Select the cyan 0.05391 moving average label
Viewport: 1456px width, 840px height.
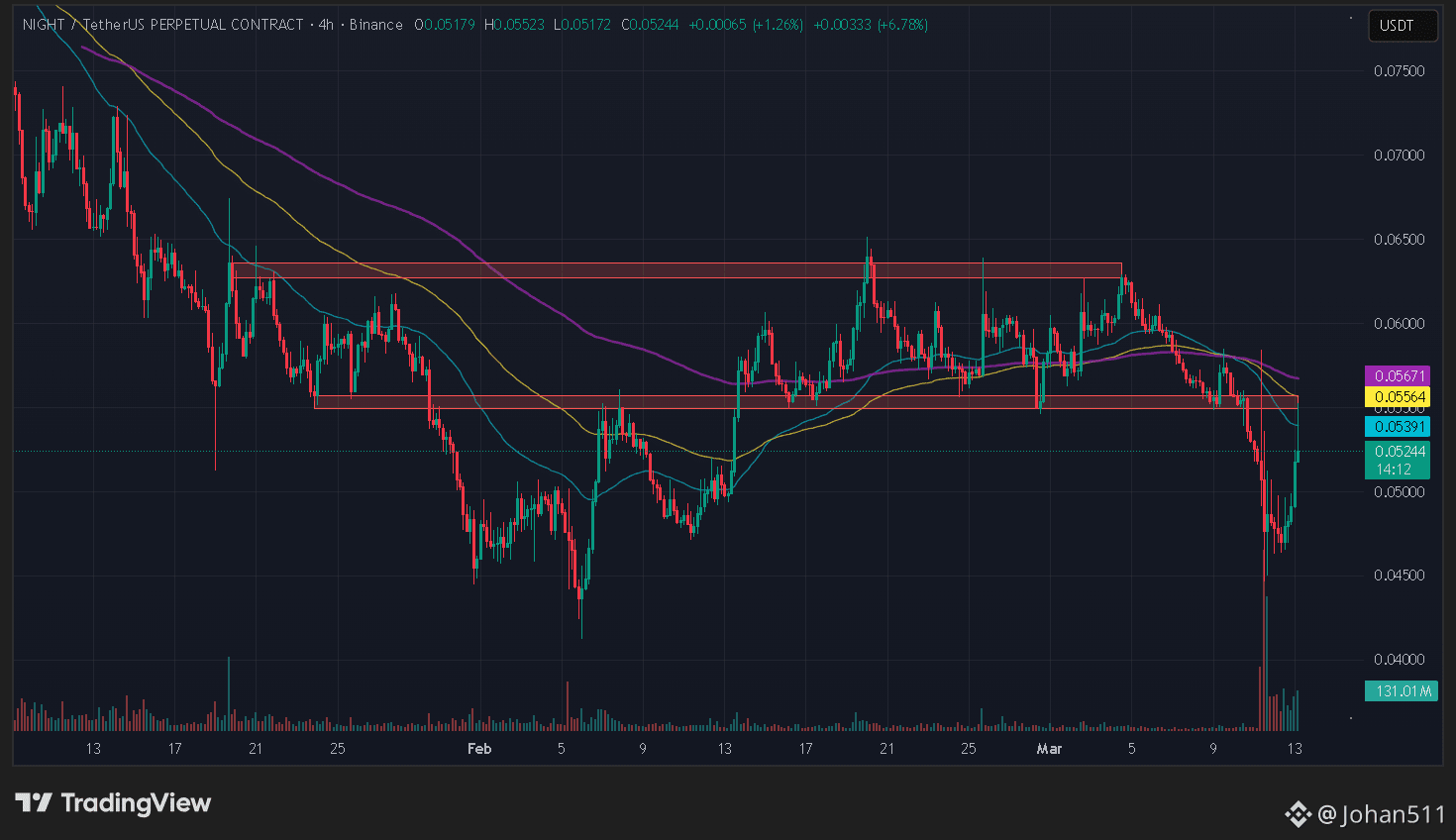click(1398, 427)
